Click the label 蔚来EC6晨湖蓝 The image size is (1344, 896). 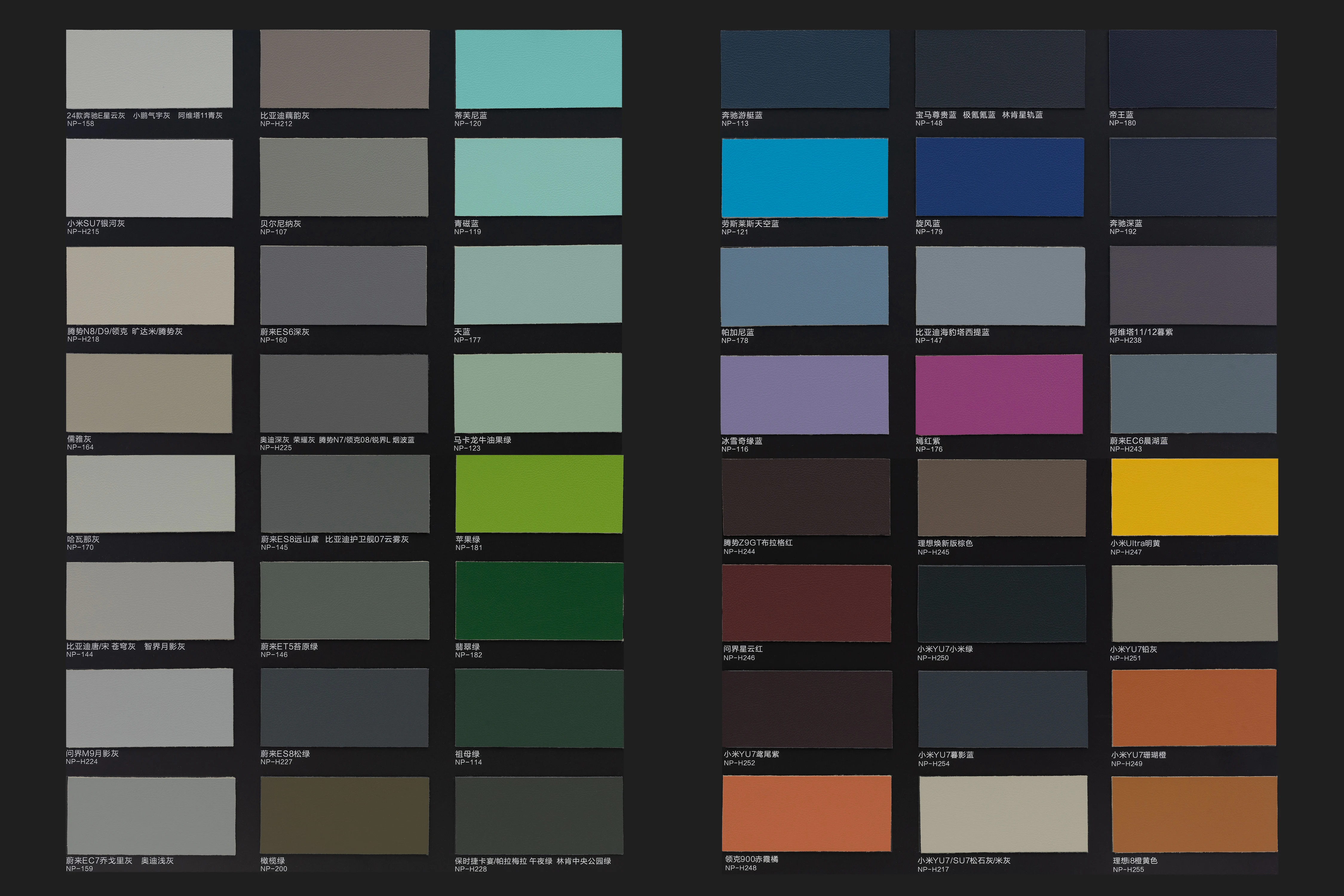[1139, 441]
